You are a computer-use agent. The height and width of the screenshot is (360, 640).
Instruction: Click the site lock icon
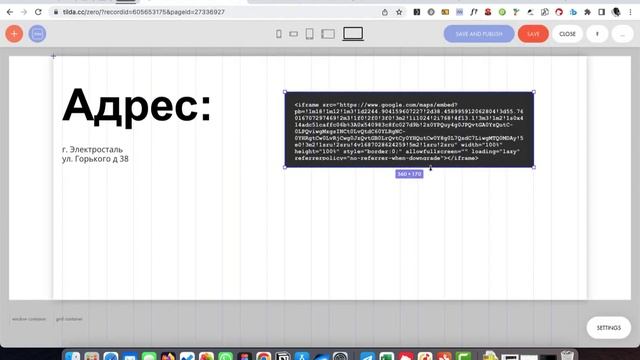[x=56, y=12]
